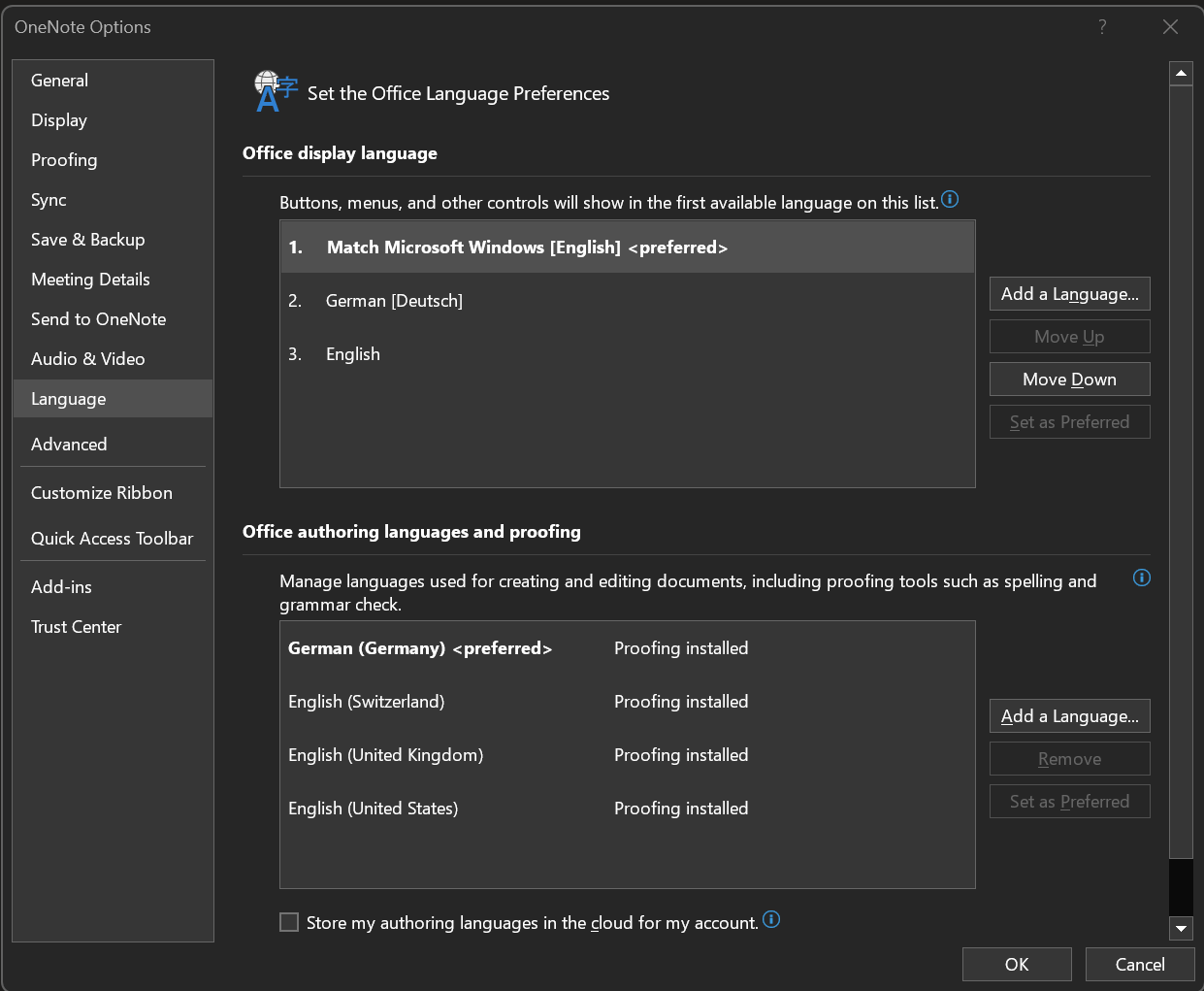Go to the Proofing settings

coord(113,160)
